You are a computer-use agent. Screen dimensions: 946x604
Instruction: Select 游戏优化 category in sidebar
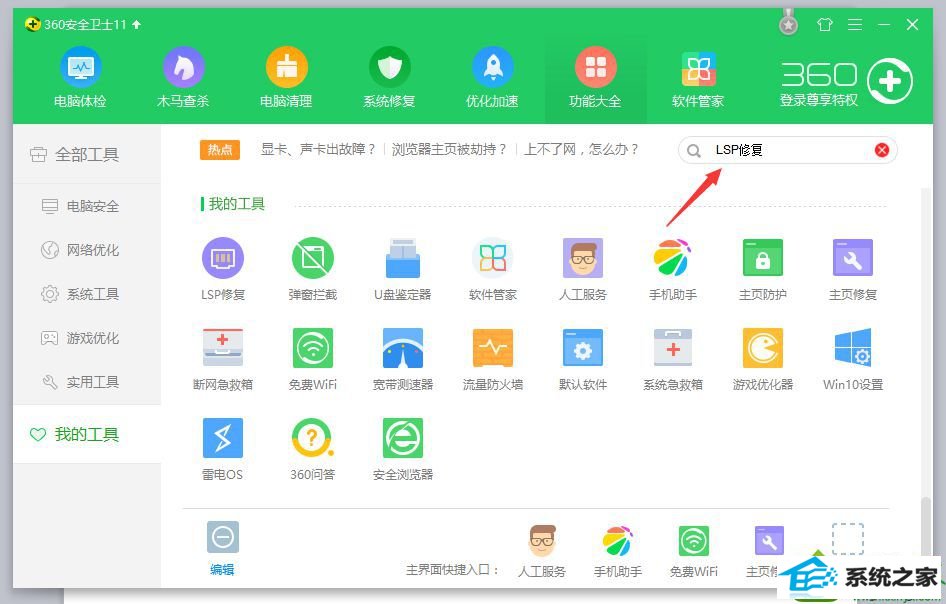click(x=92, y=338)
